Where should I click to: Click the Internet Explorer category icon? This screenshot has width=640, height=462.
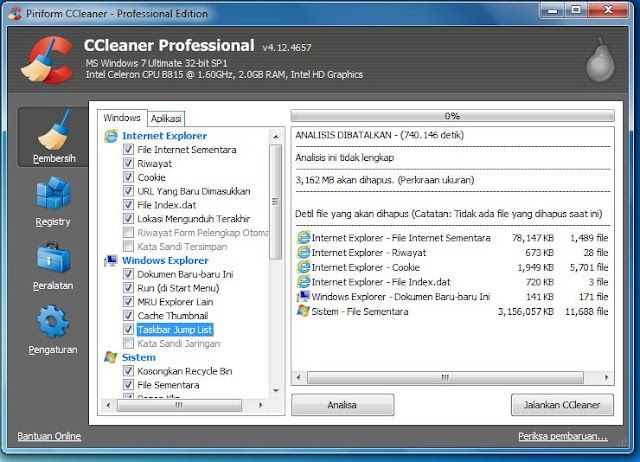tap(111, 136)
